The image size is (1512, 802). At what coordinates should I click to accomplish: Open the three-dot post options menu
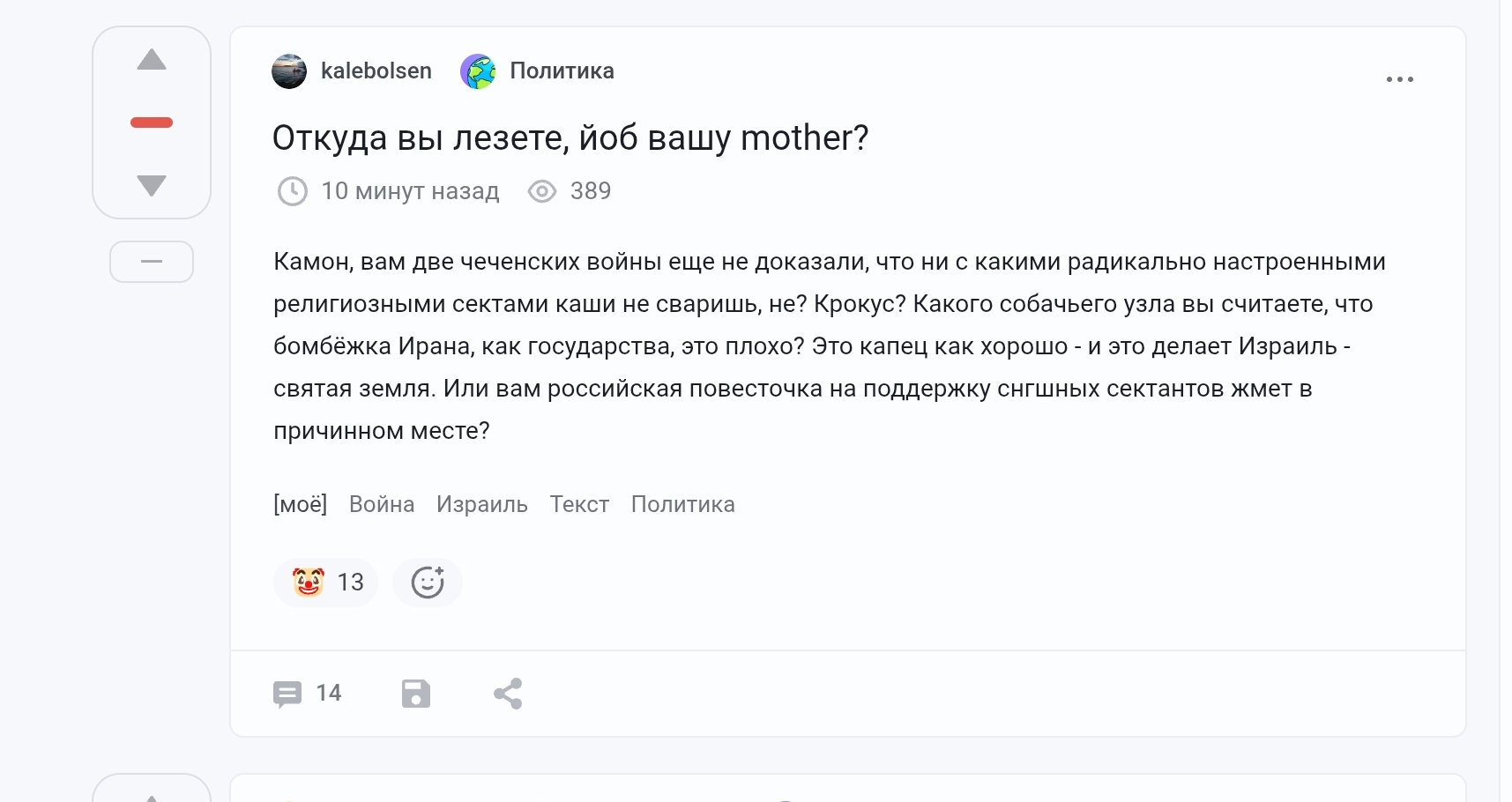(x=1399, y=79)
